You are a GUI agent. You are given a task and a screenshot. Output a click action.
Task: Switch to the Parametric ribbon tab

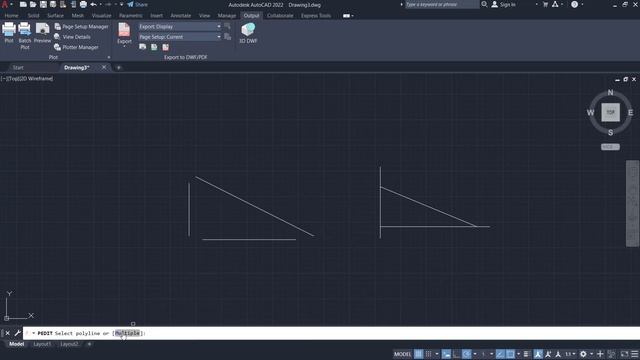click(131, 16)
